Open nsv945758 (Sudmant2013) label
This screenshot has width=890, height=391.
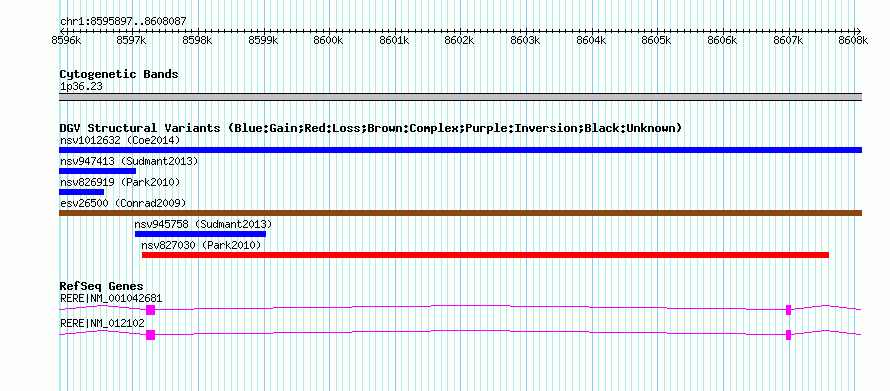pos(203,224)
